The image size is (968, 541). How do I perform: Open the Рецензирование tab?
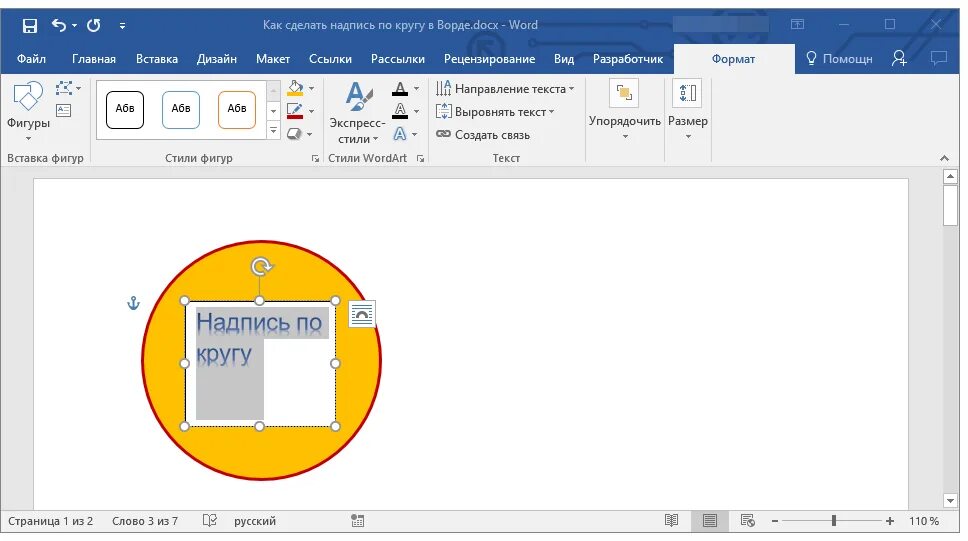tap(490, 59)
